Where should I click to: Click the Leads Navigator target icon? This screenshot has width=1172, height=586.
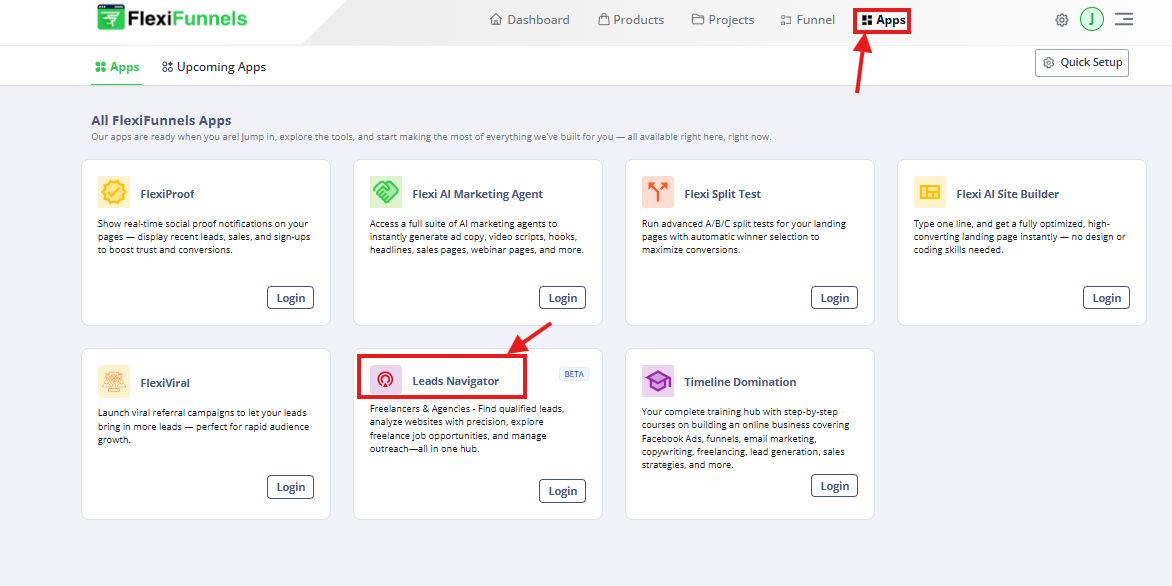[x=386, y=380]
